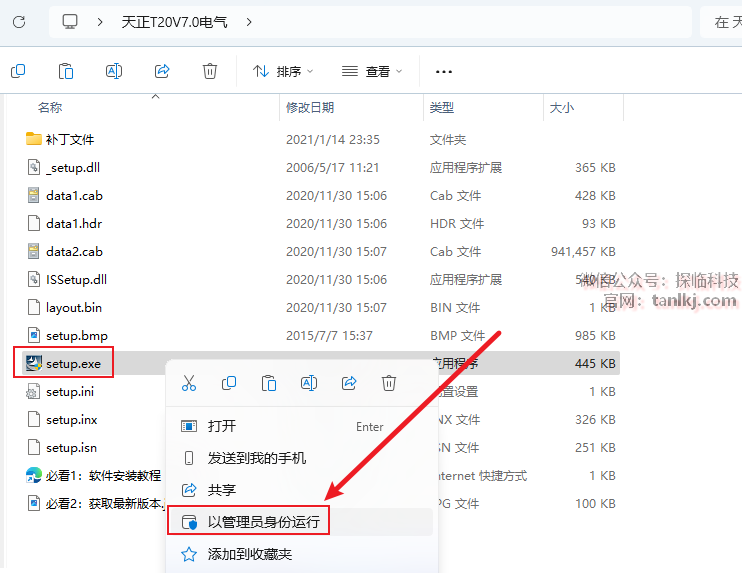This screenshot has width=742, height=573.
Task: Sort by the 修改日期 column header
Action: 310,107
